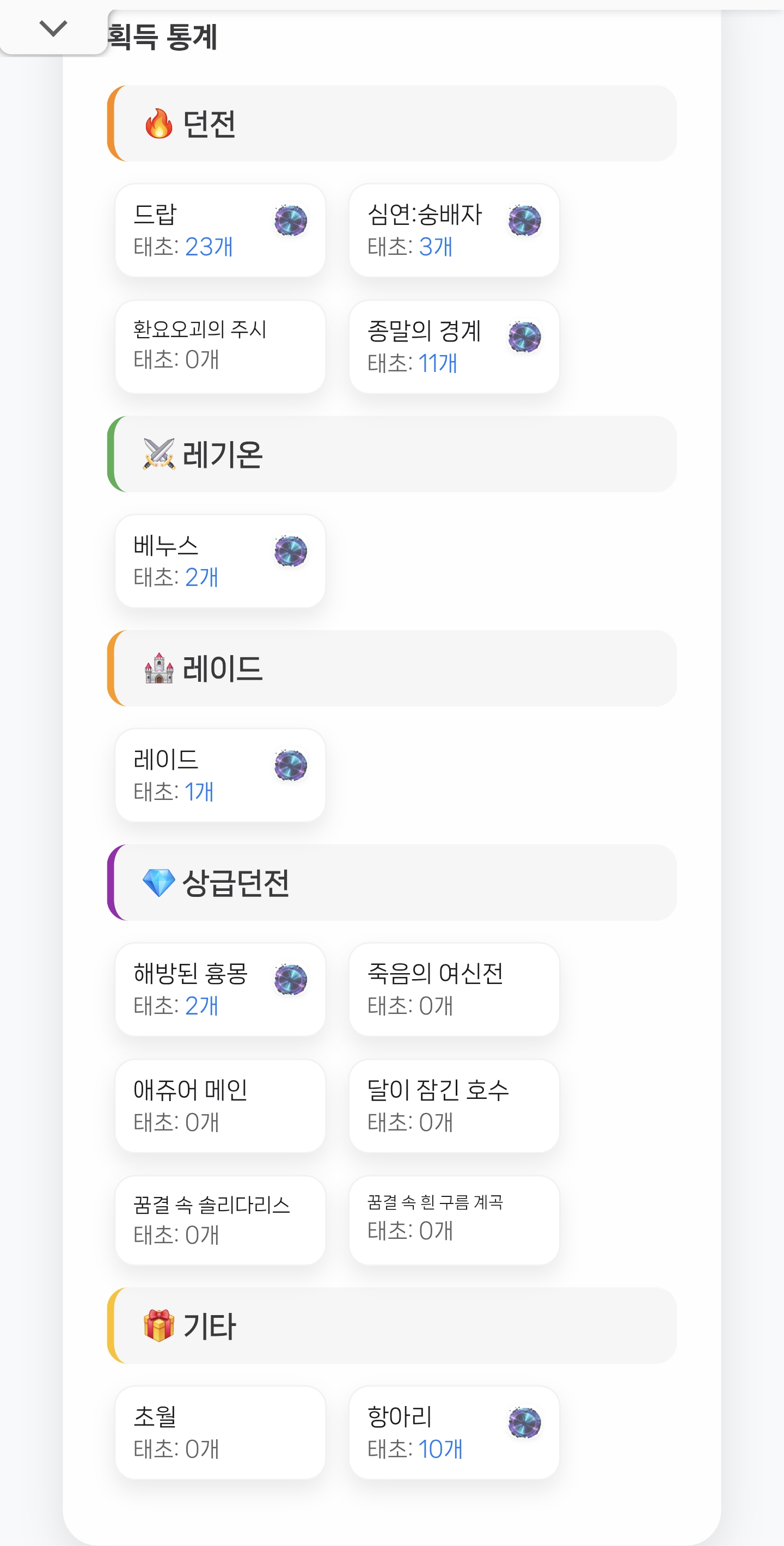Viewport: 784px width, 1546px height.
Task: Click the orb icon in 심연:숭배자 card
Action: (x=525, y=221)
